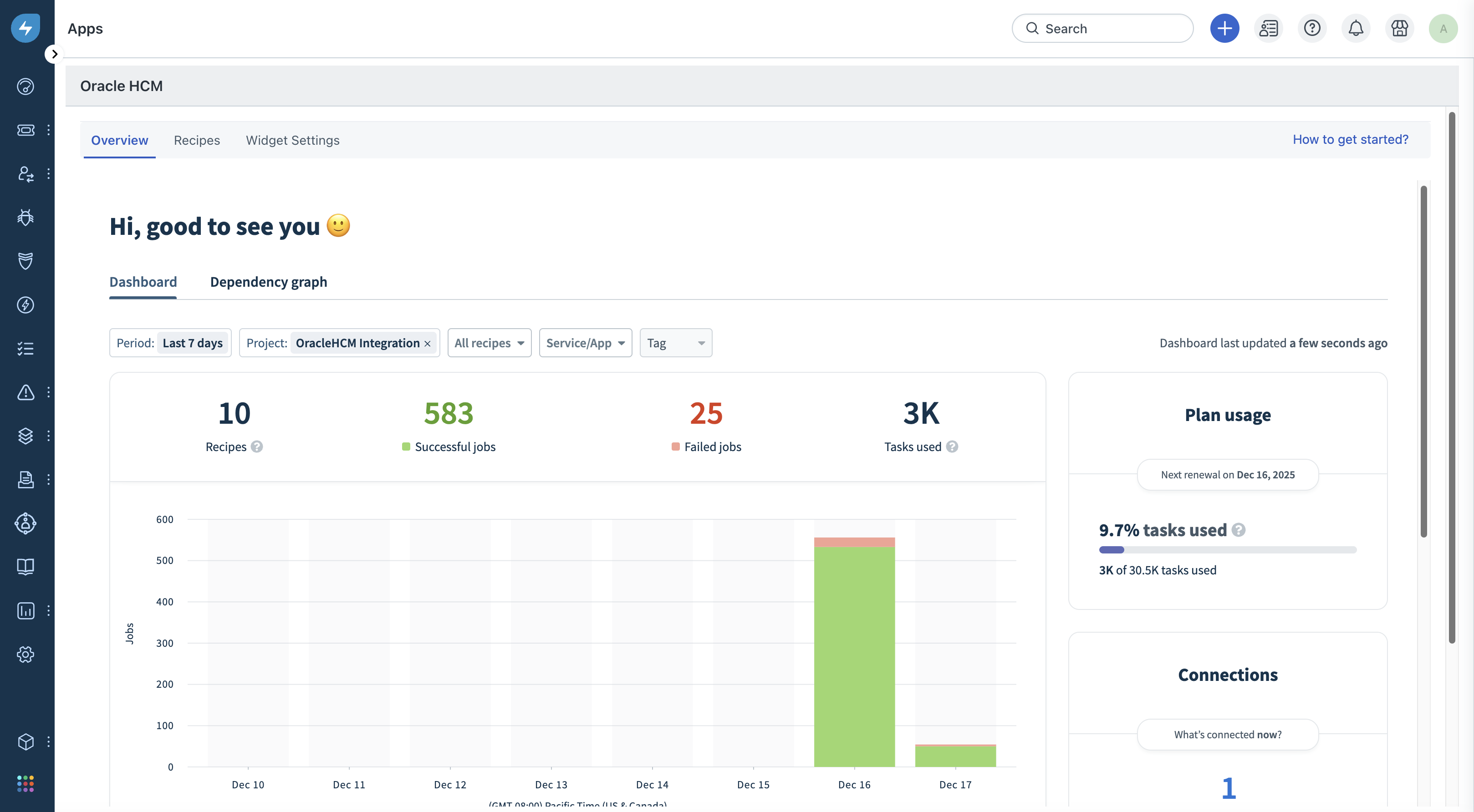Screen dimensions: 1474x812
Task: Click the warning triangle sidebar icon
Action: (x=25, y=392)
